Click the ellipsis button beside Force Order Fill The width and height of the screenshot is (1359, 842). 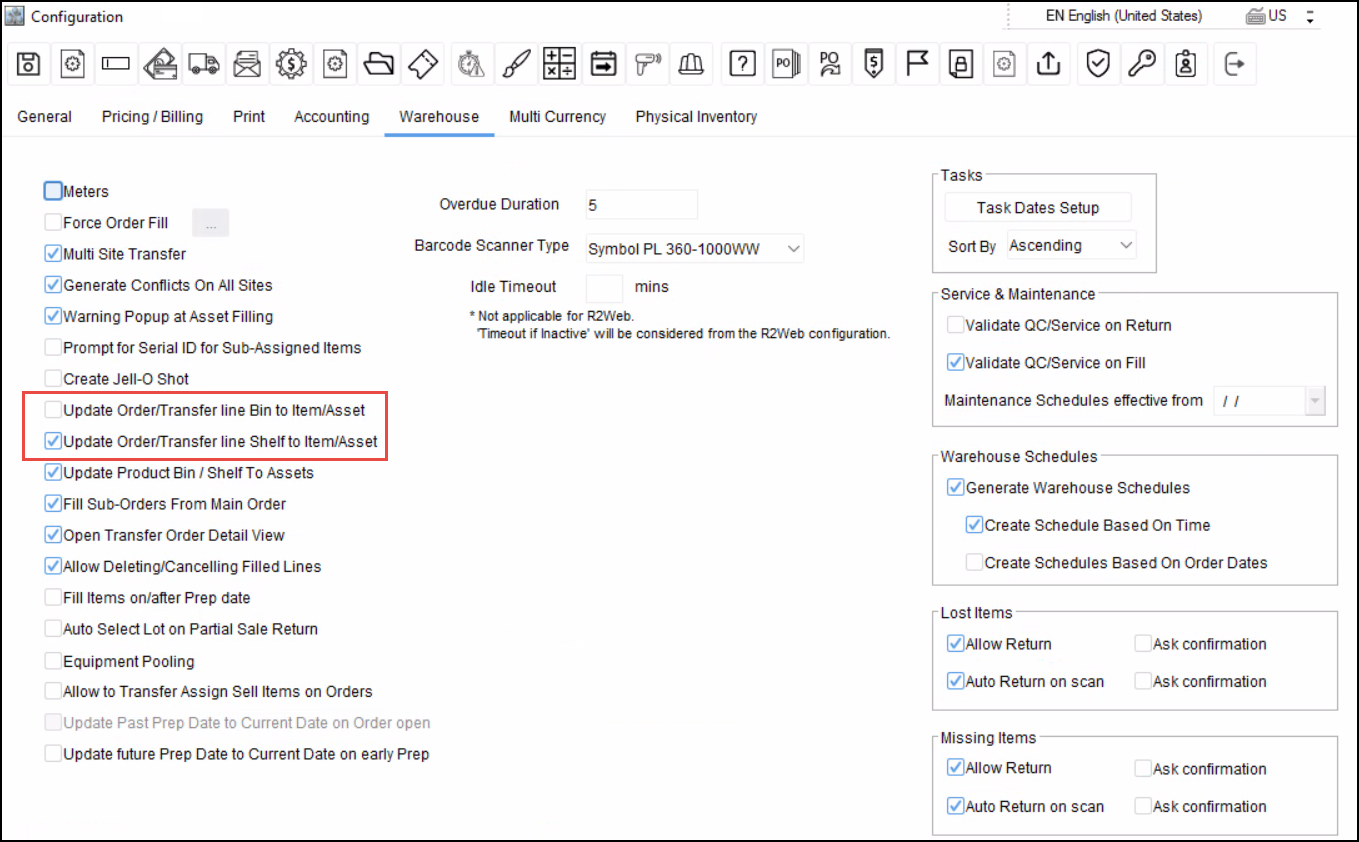coord(210,224)
